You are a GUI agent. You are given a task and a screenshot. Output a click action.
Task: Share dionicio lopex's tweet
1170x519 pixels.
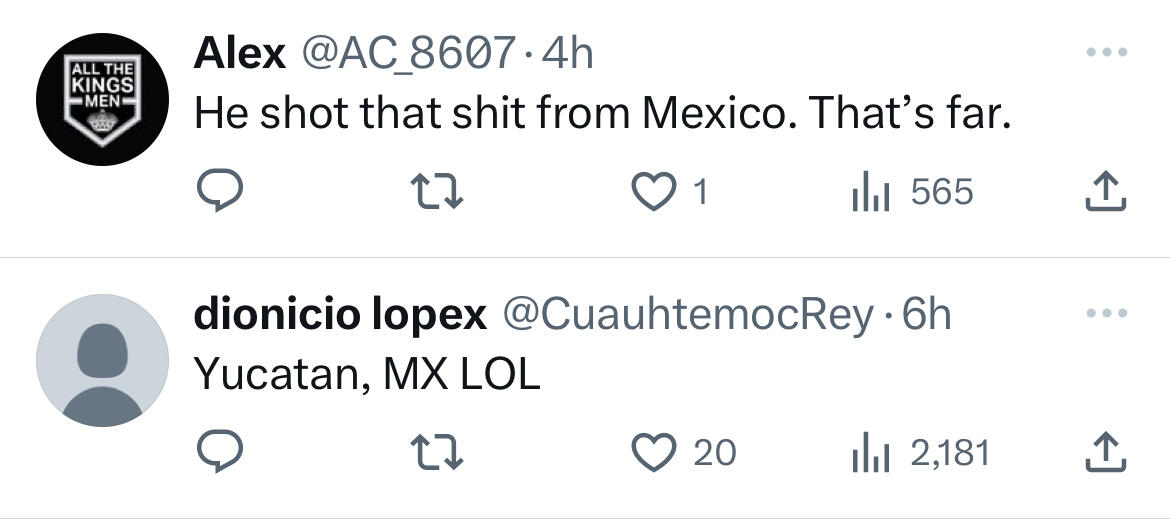1106,452
